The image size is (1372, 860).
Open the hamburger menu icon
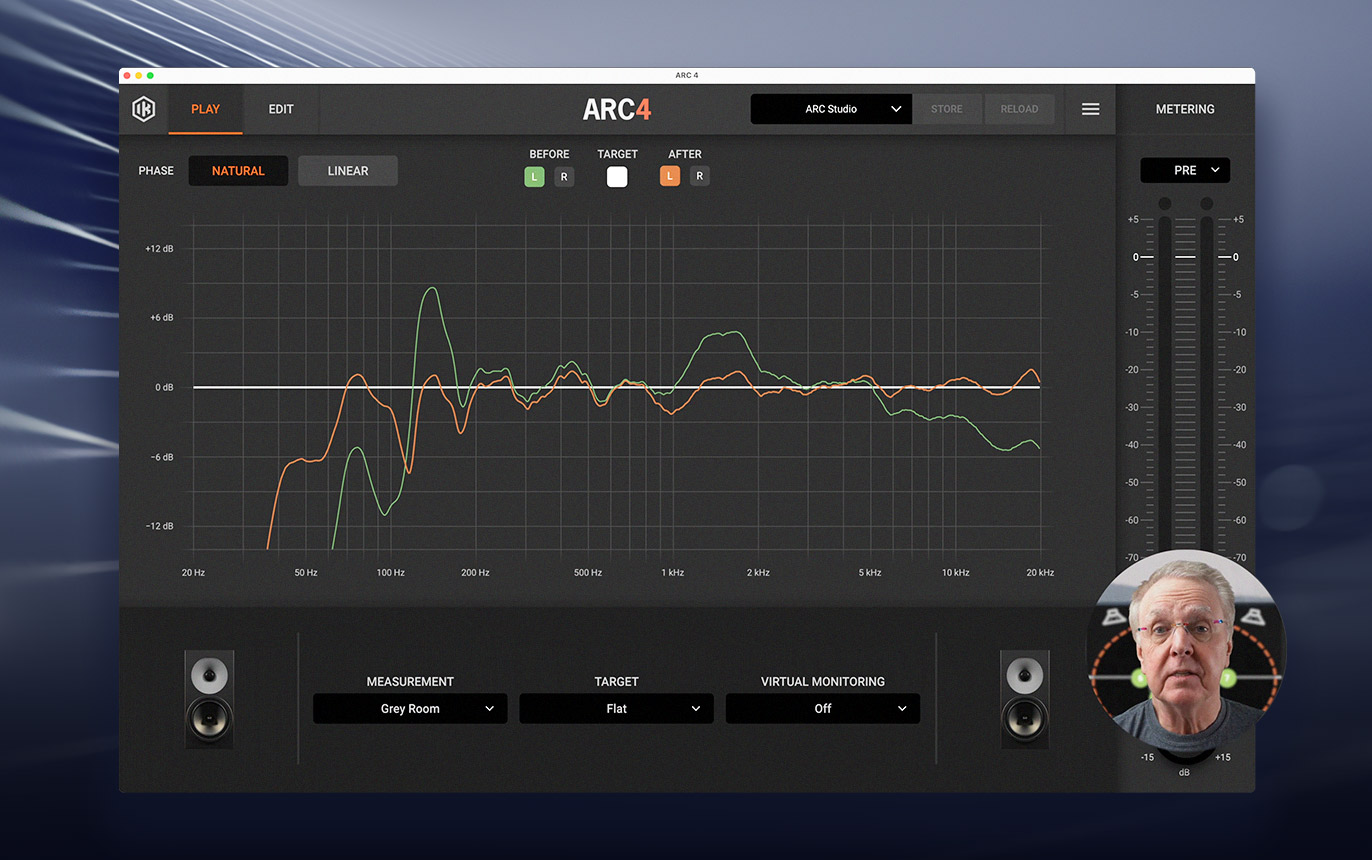coord(1090,109)
